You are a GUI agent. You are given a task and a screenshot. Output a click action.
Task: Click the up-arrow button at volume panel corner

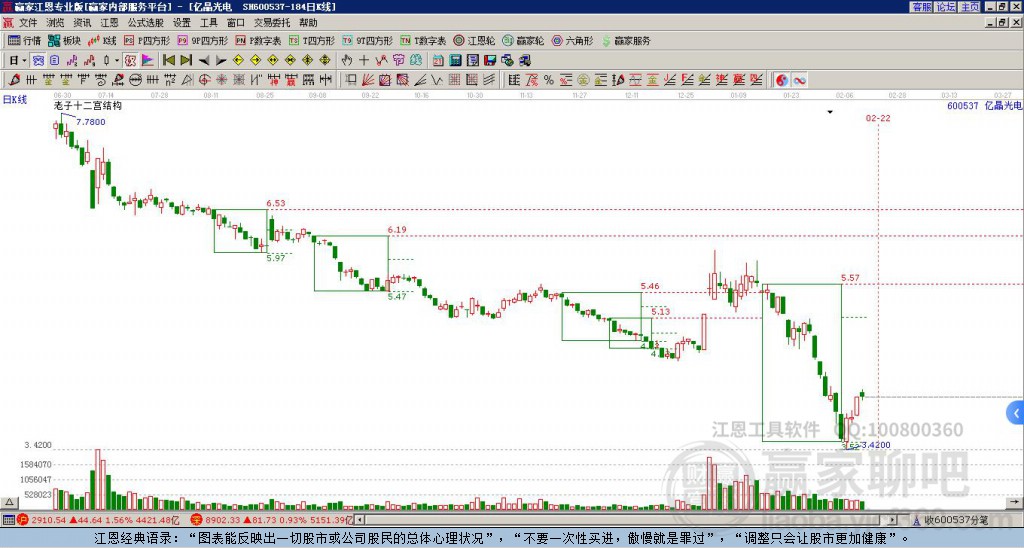click(9, 502)
